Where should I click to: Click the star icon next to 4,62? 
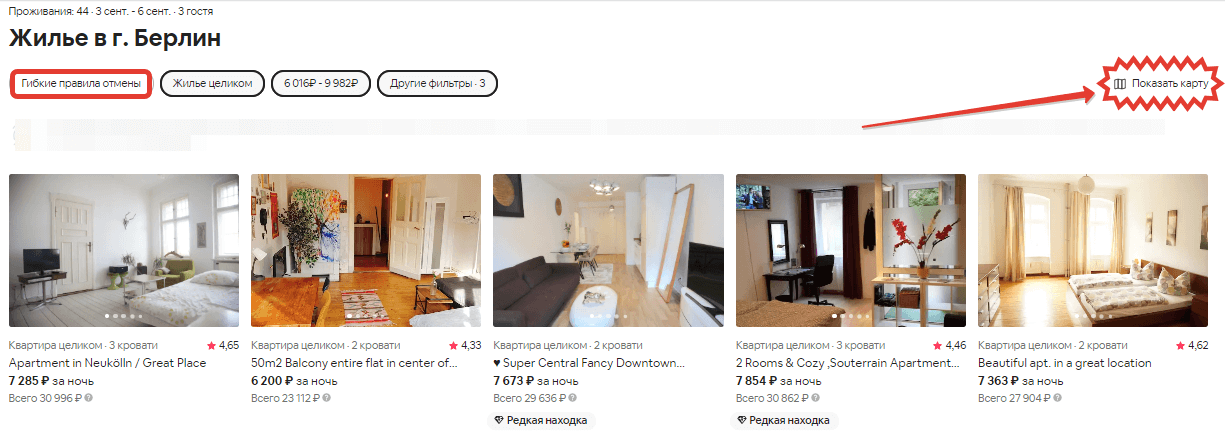click(x=1179, y=345)
